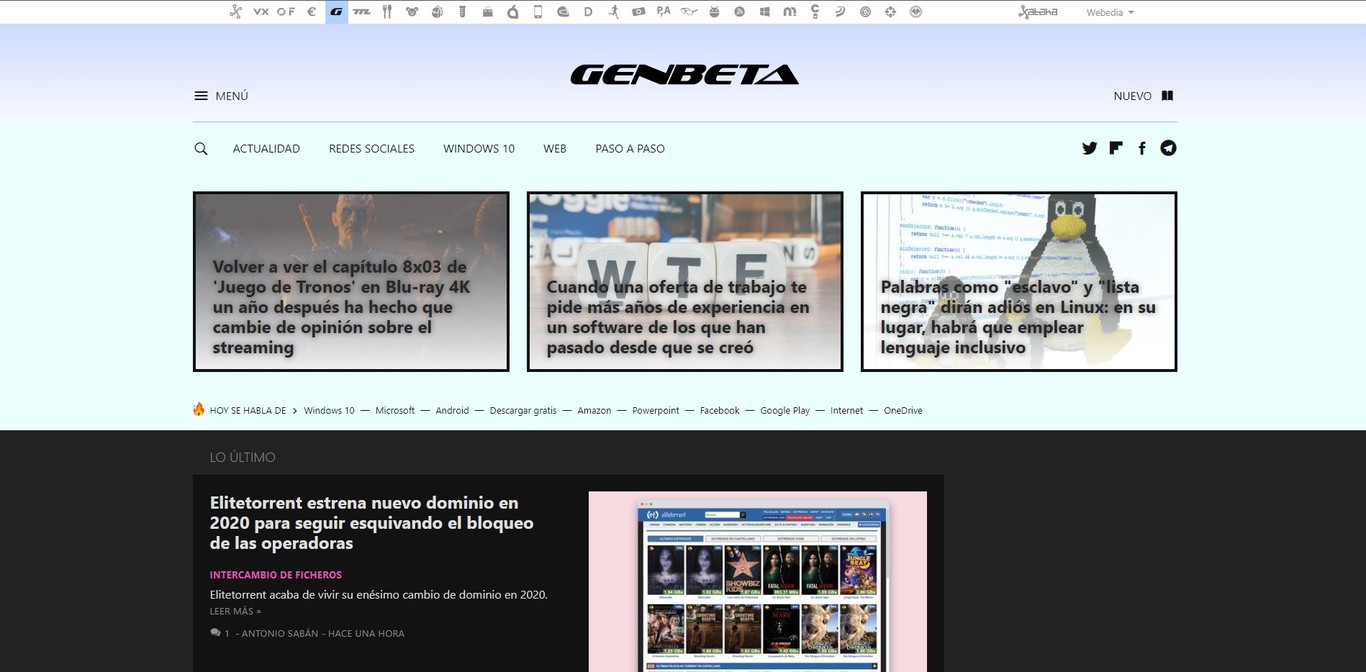Select PASO A PASO in navigation
This screenshot has width=1366, height=672.
pos(630,149)
